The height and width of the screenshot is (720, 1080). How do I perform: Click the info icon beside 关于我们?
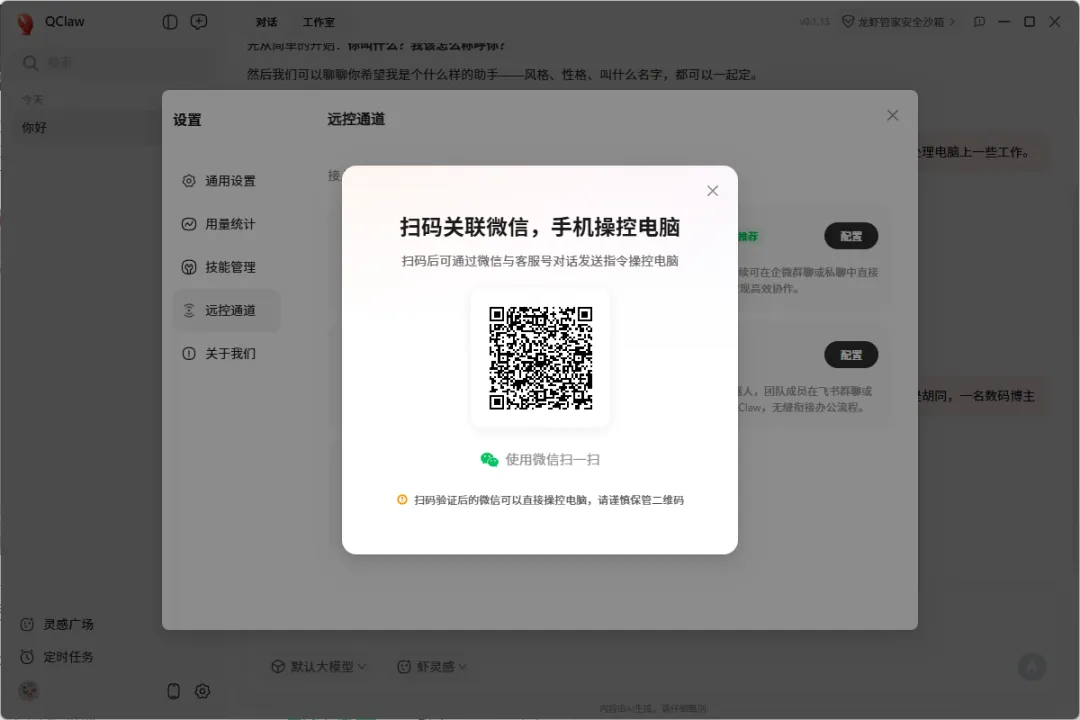(x=189, y=353)
